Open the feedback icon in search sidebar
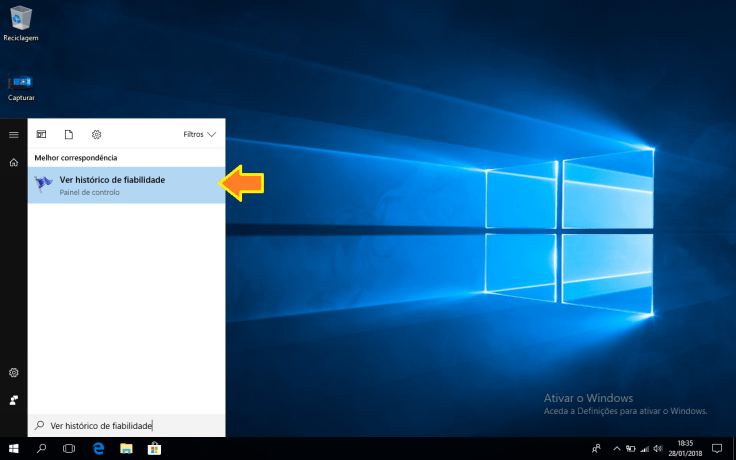The image size is (736, 460). tap(14, 399)
